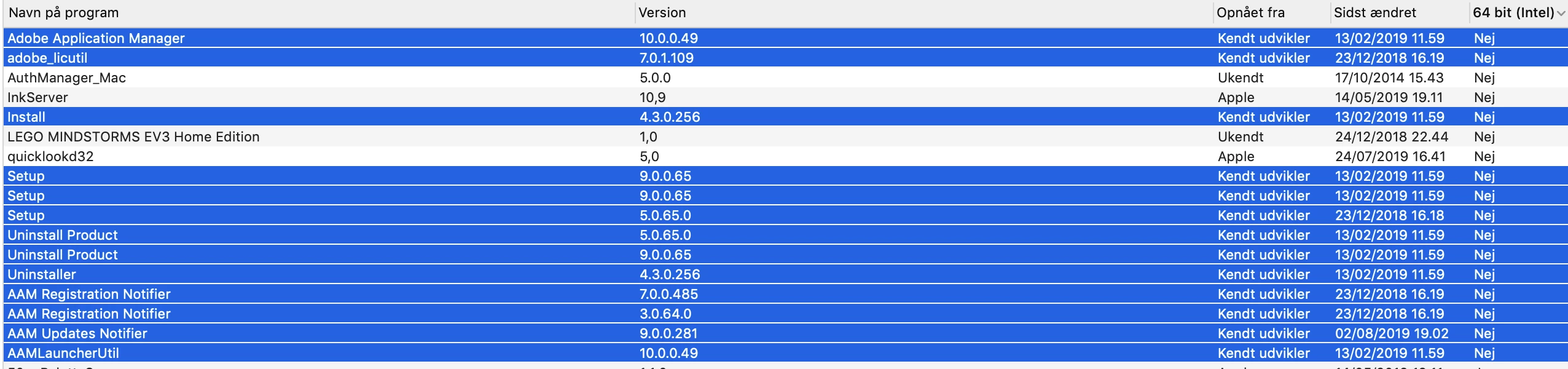Click Ukendt in the AuthManager_Mac row
Image resolution: width=1568 pixels, height=369 pixels.
(1241, 77)
